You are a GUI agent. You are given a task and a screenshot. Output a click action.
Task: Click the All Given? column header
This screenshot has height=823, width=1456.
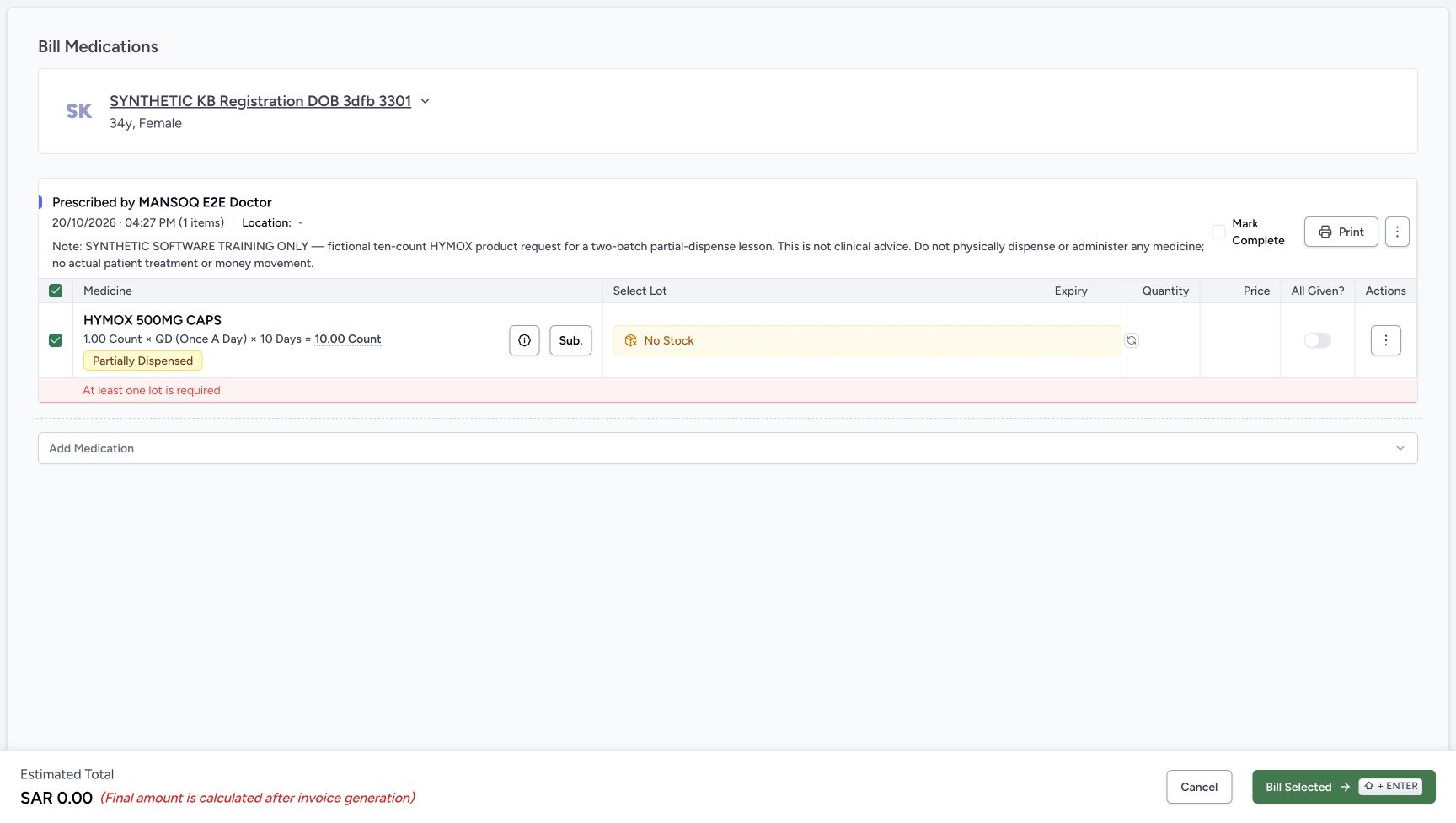1318,291
